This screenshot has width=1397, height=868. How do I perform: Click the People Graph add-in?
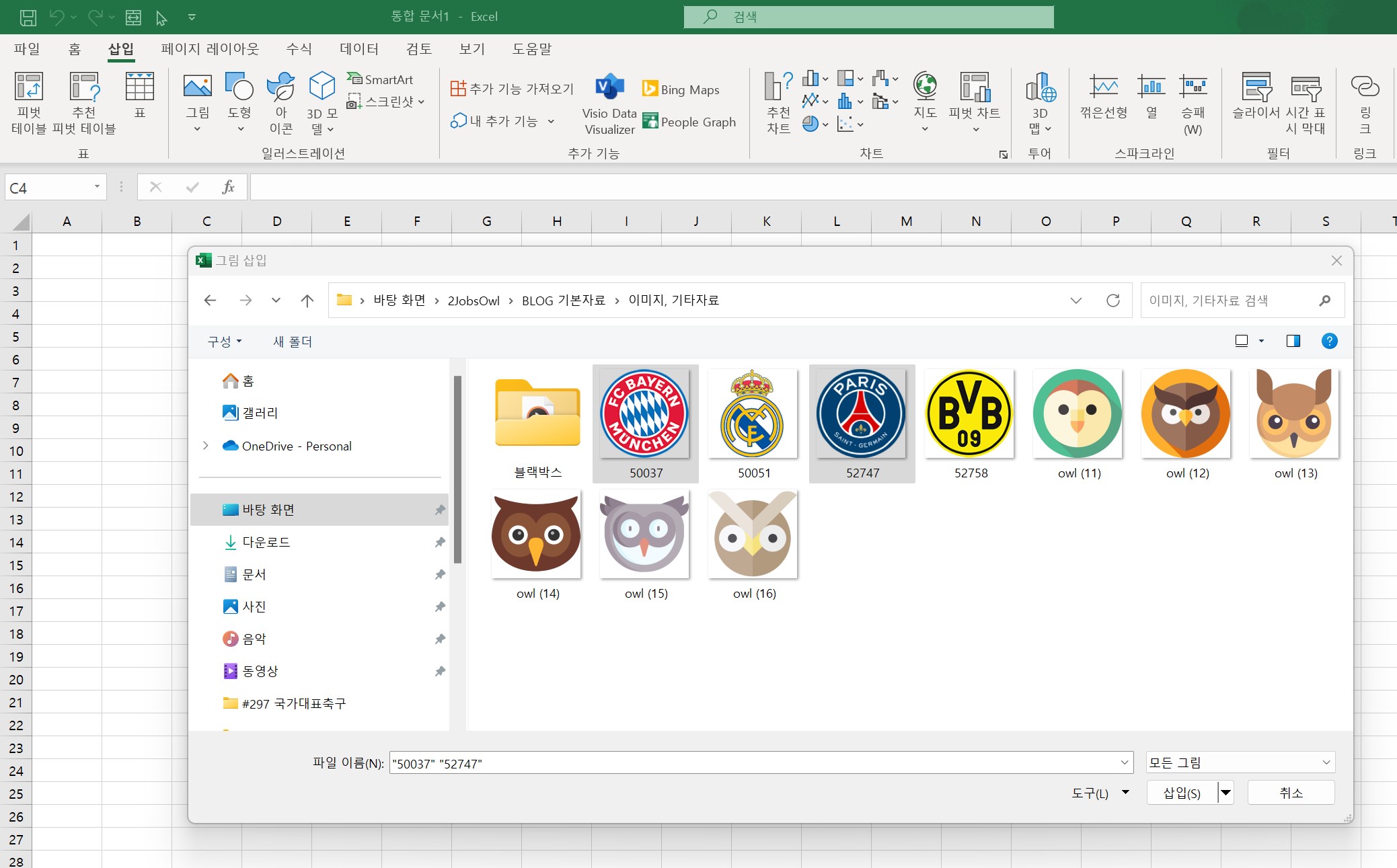click(689, 122)
